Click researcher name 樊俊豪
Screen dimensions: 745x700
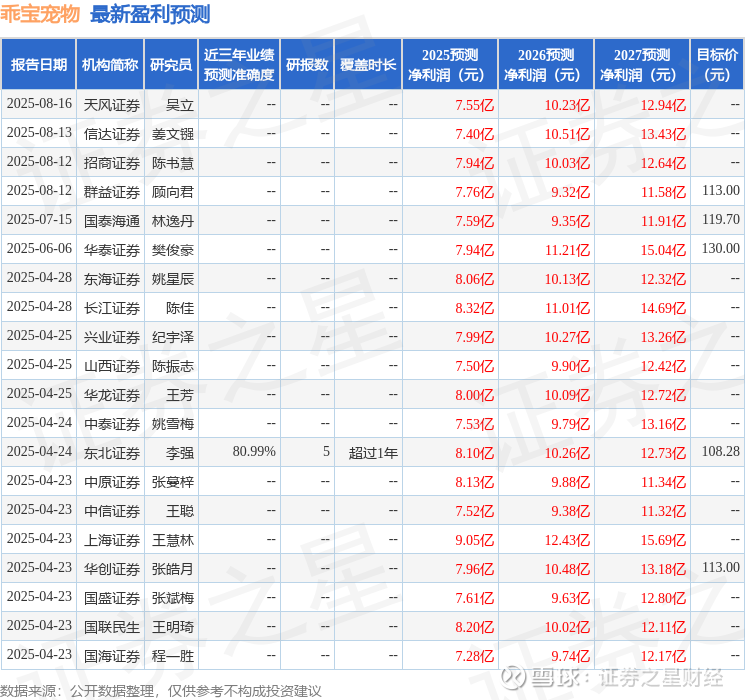172,250
